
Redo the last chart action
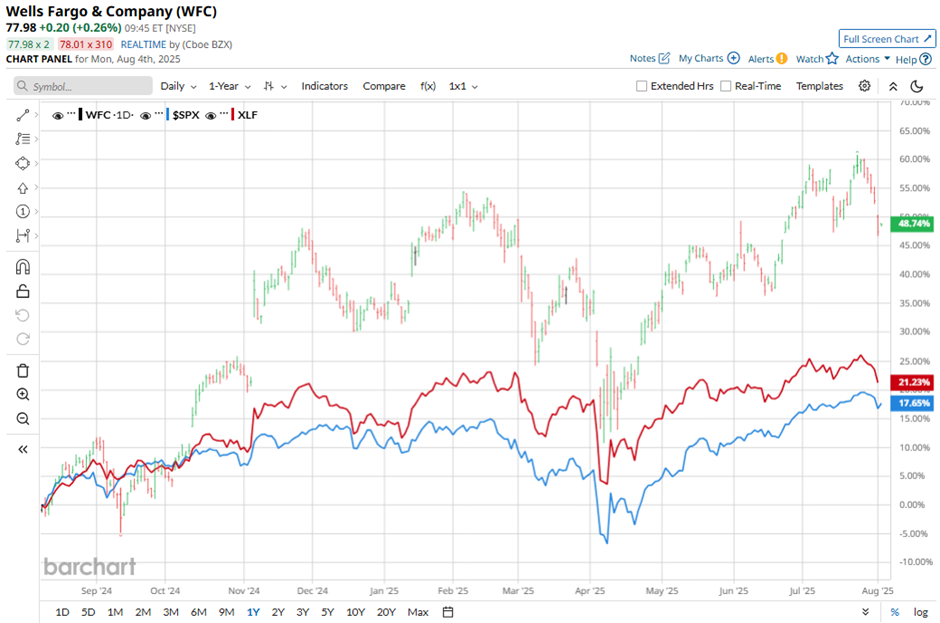point(22,339)
